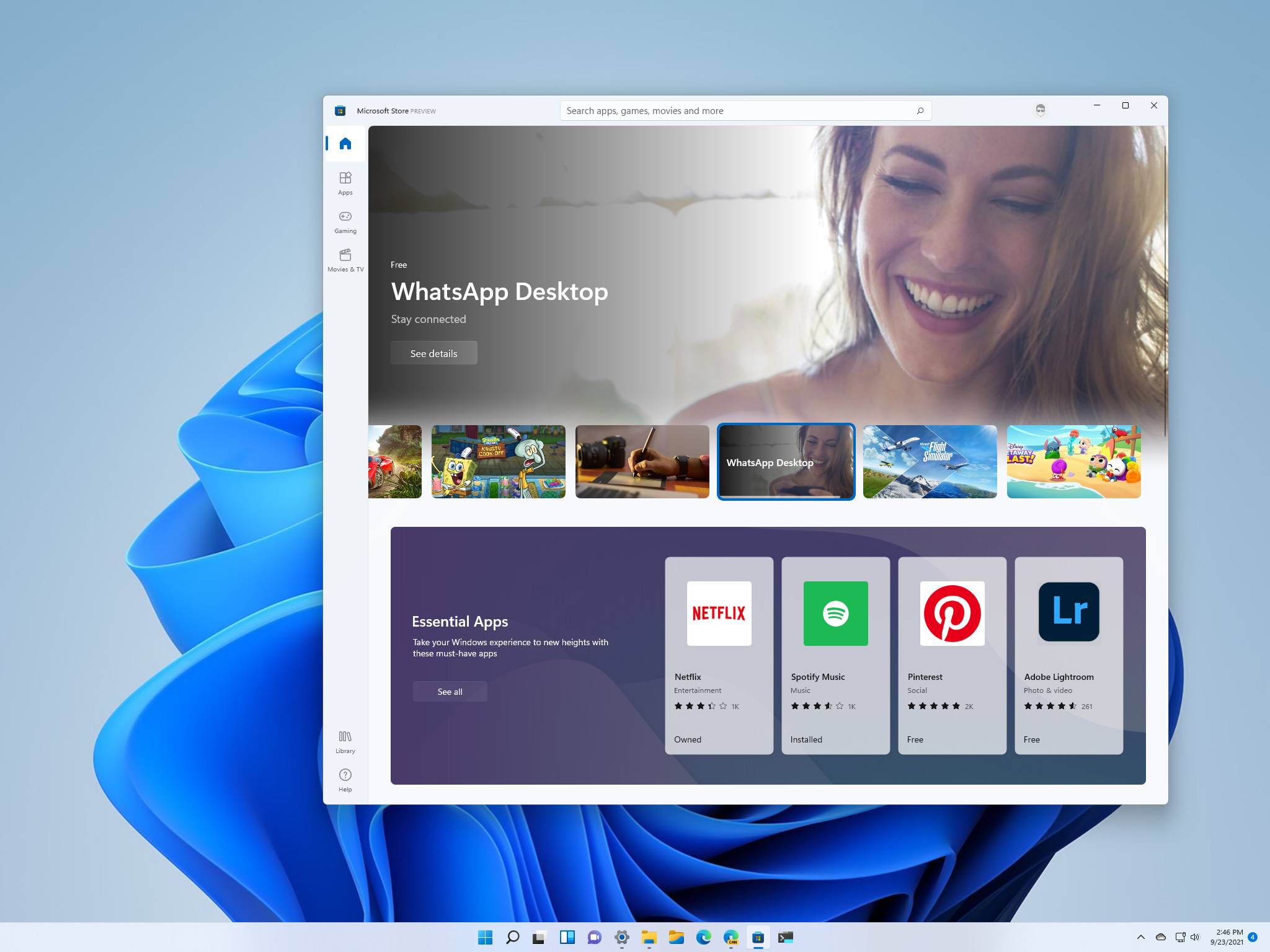Viewport: 1270px width, 952px height.
Task: Open taskbar Search
Action: click(x=513, y=937)
